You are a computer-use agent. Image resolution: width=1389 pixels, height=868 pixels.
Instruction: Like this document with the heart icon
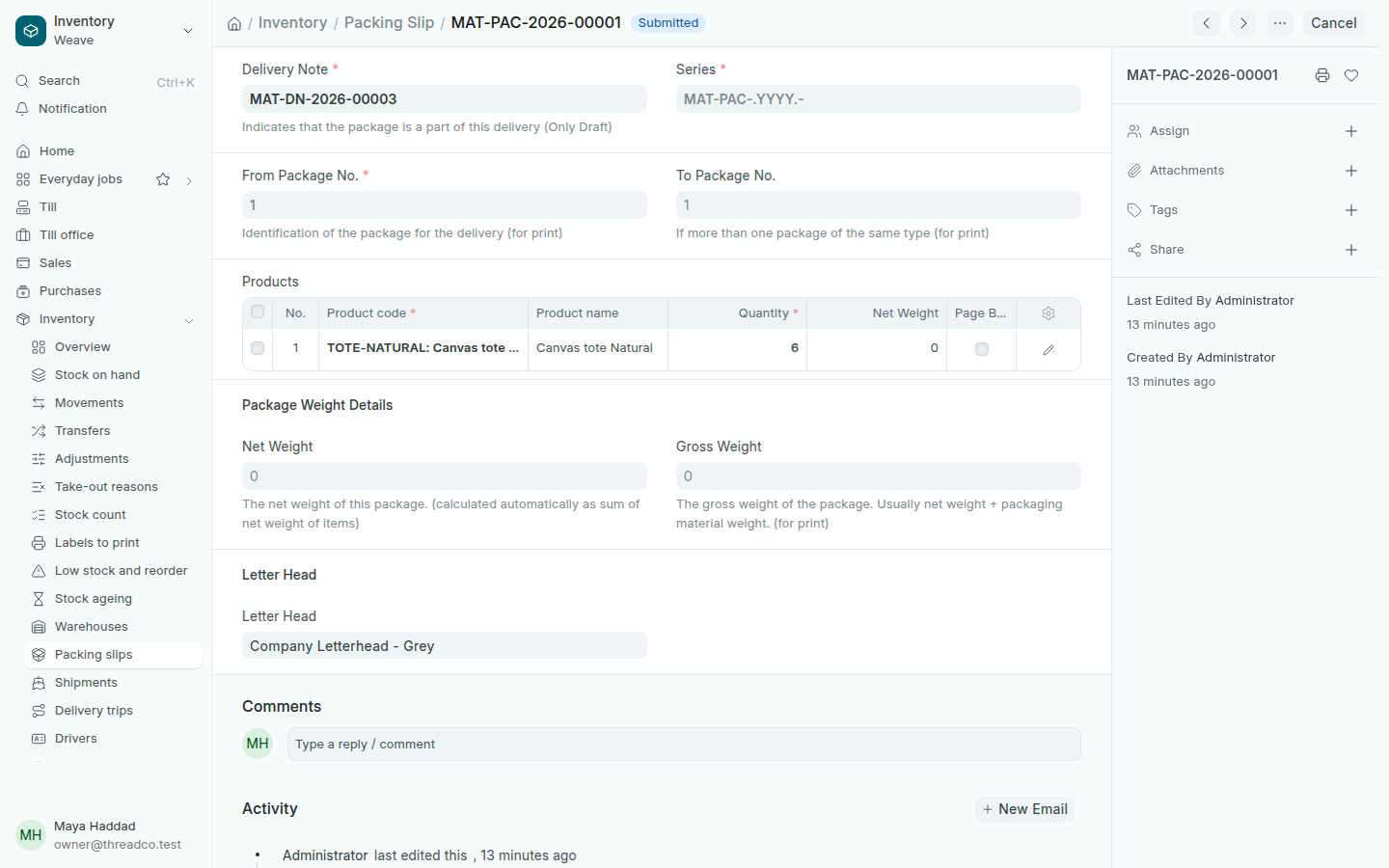1351,75
